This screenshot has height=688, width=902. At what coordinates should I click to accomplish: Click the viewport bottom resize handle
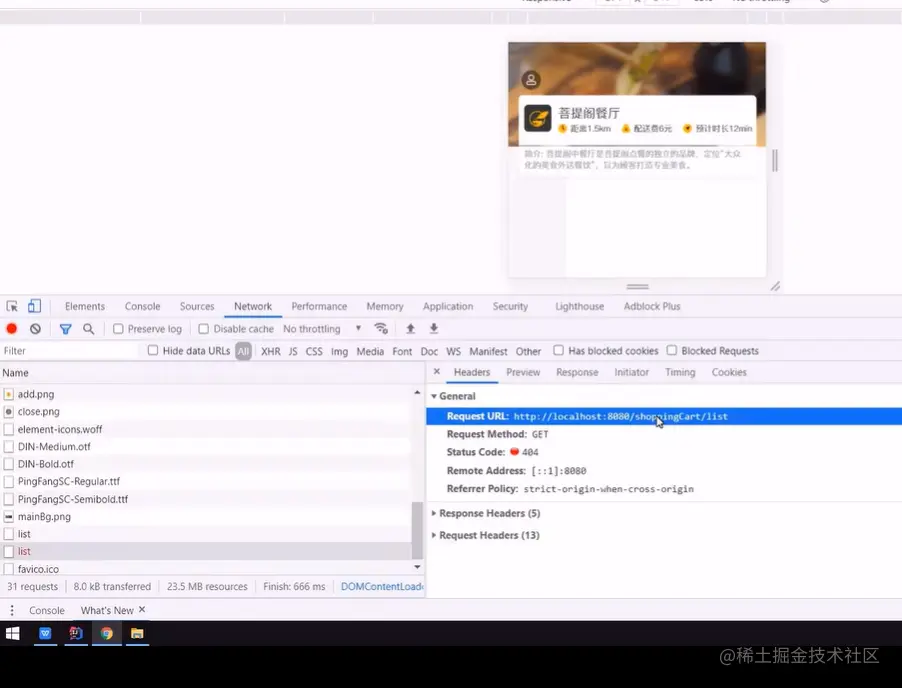tap(637, 286)
